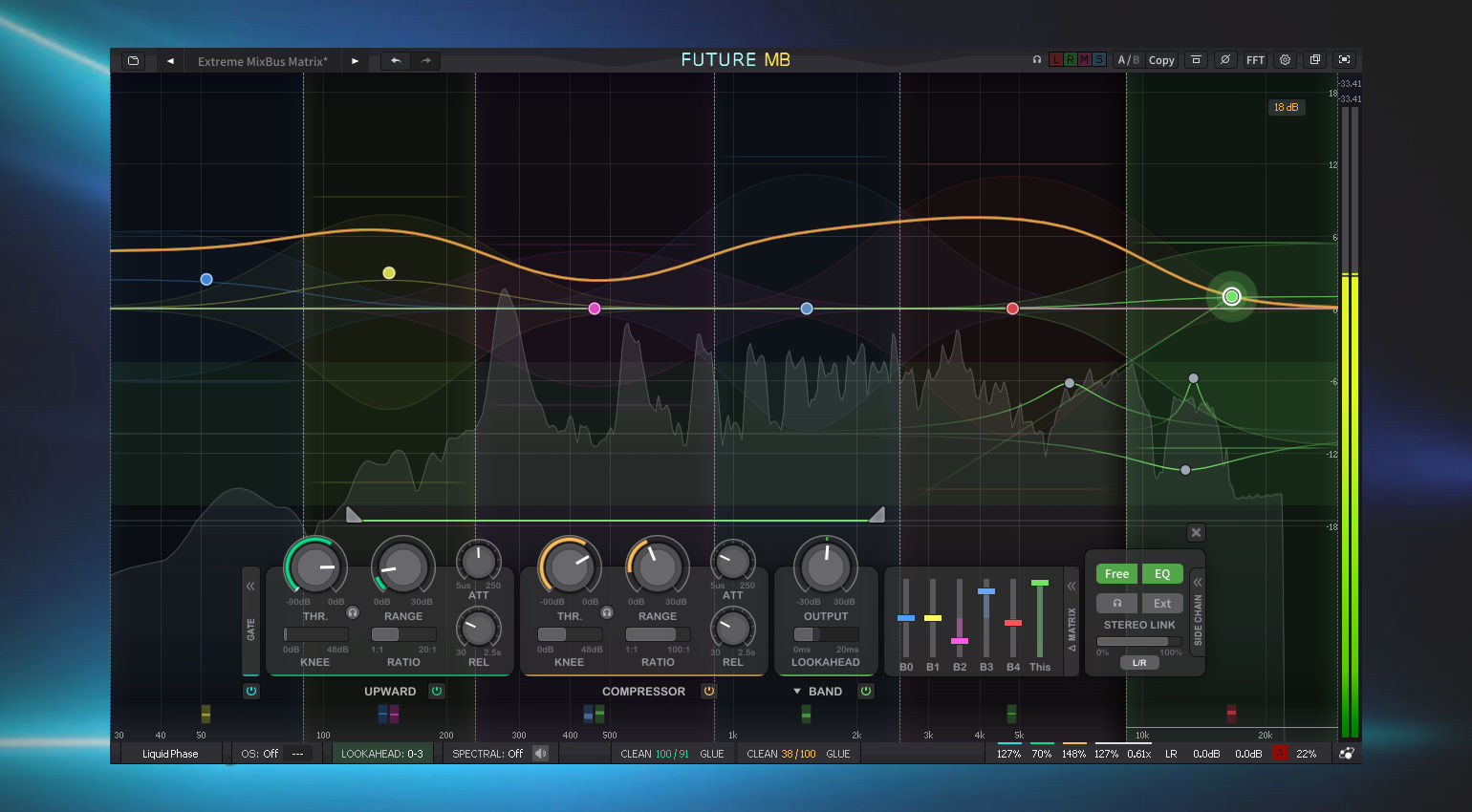
Task: Open the preset folder browser
Action: point(133,60)
